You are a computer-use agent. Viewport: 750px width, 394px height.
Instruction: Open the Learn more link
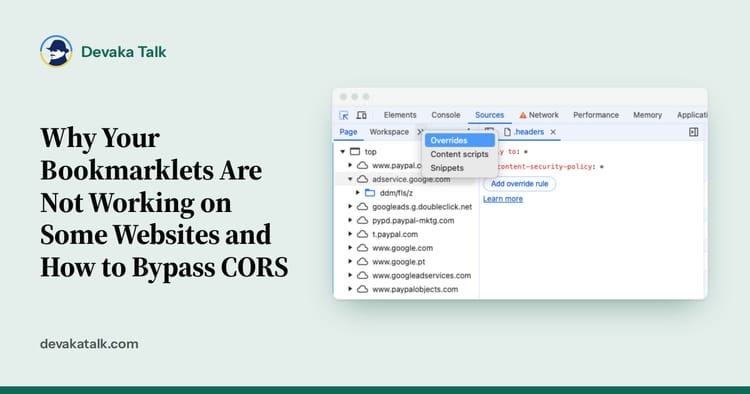click(503, 199)
